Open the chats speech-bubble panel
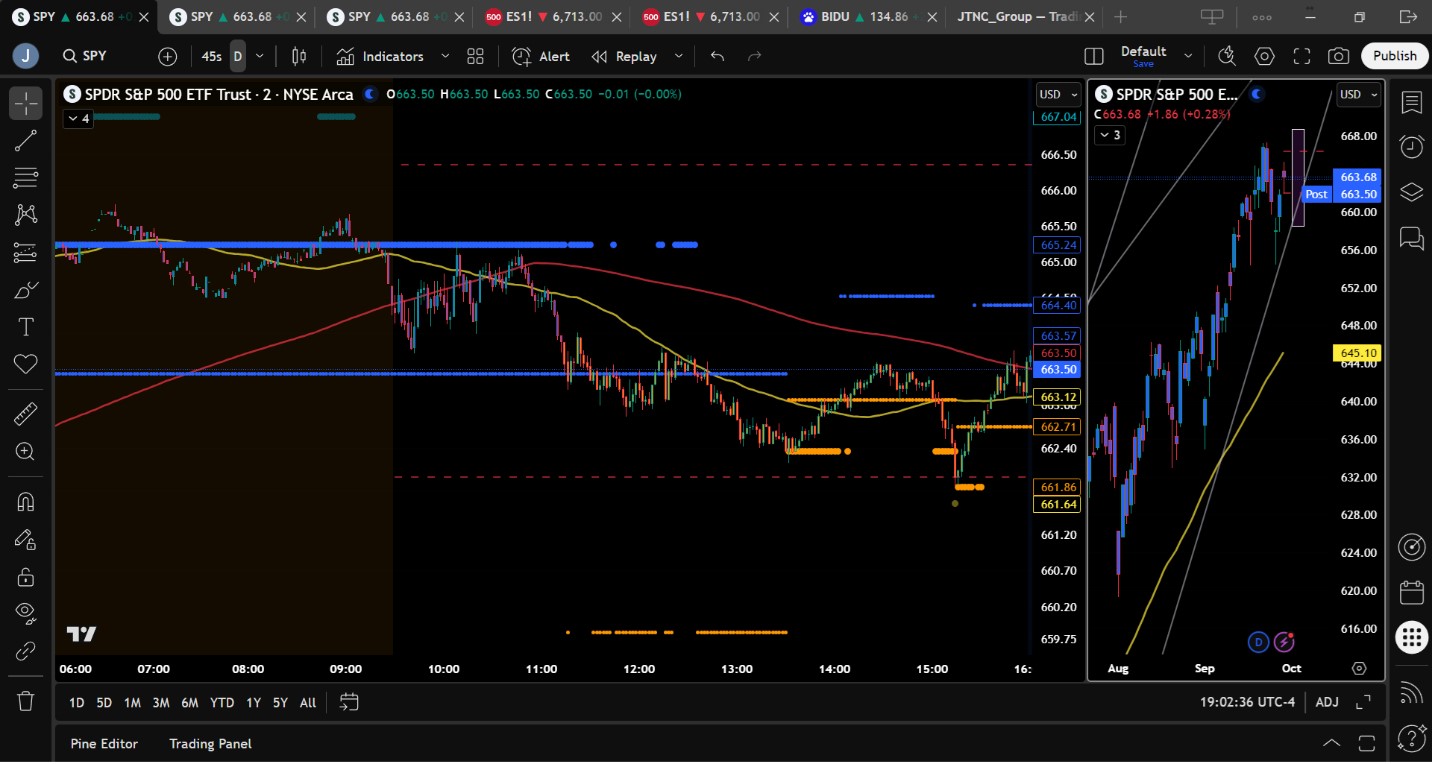 click(1411, 237)
